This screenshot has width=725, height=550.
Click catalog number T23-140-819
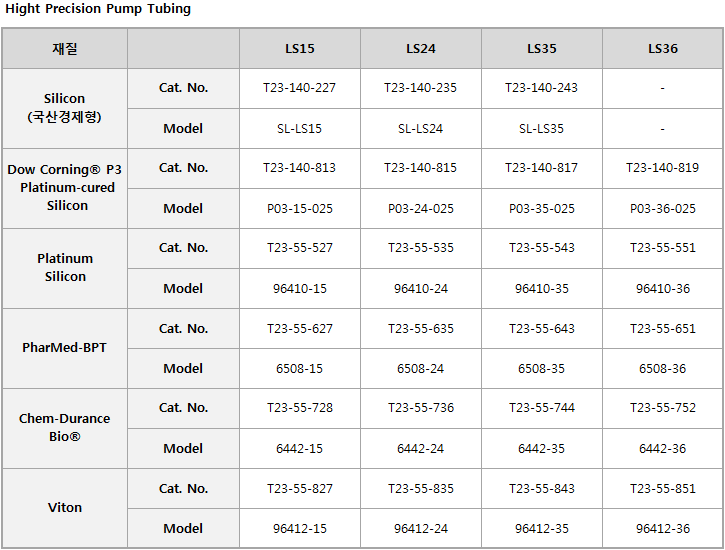663,168
